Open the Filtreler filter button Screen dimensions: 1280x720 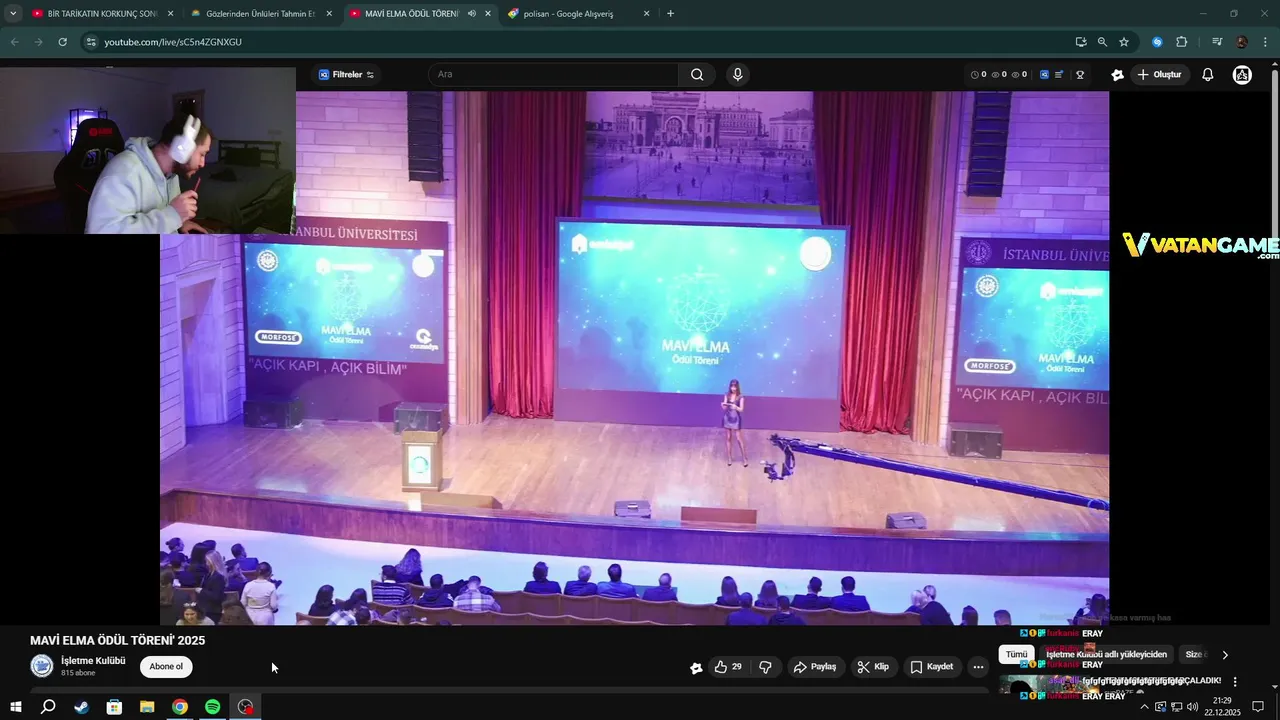point(346,75)
